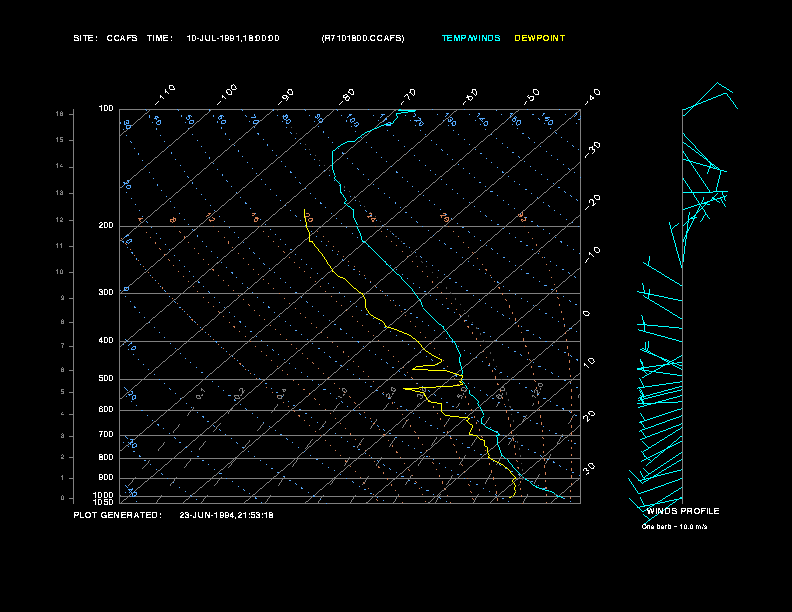The width and height of the screenshot is (792, 612).
Task: Click the left height scale label '13'
Action: (60, 193)
